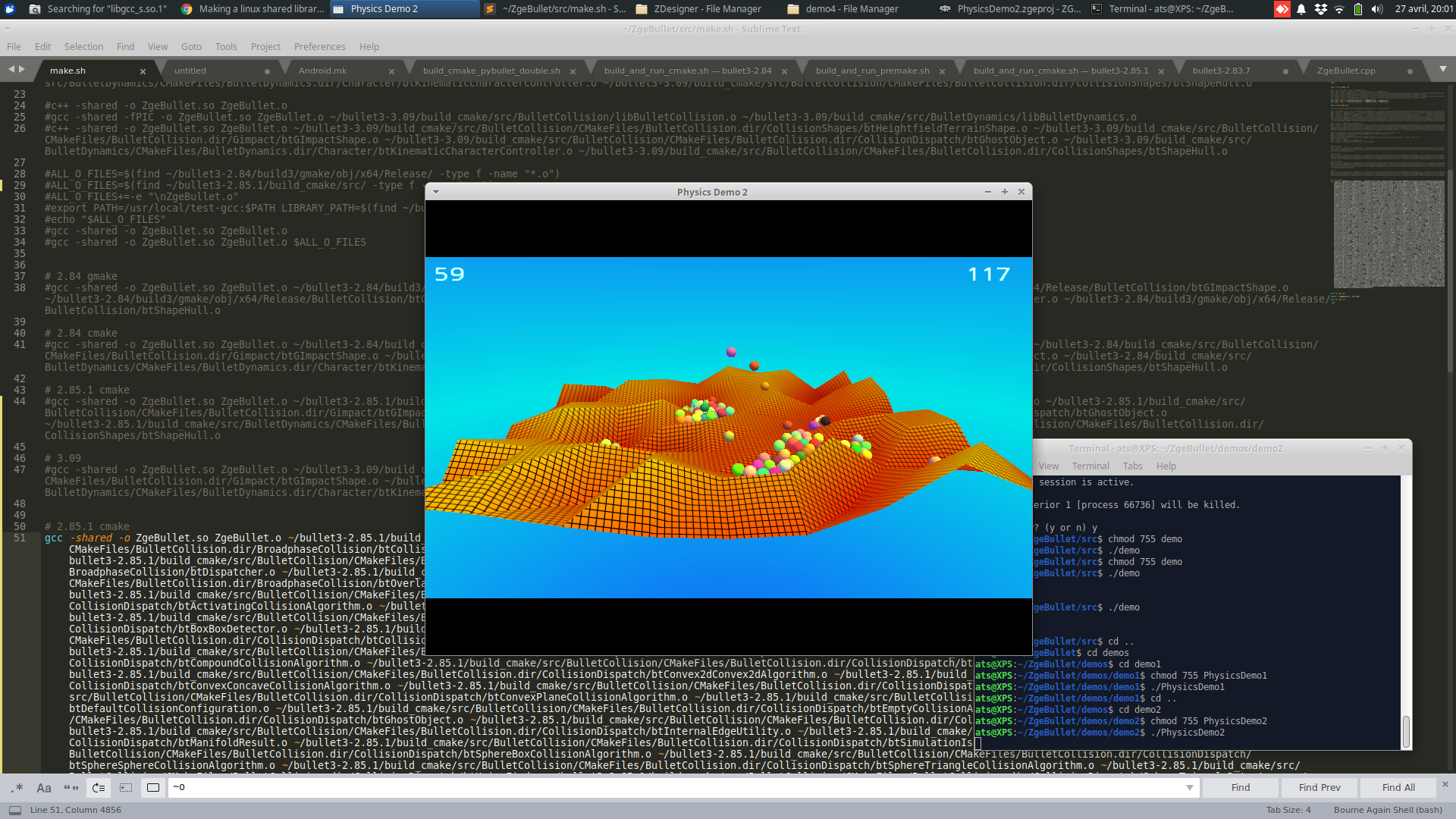The image size is (1456, 819).
Task: Close the find panel with the X
Action: 1445,784
